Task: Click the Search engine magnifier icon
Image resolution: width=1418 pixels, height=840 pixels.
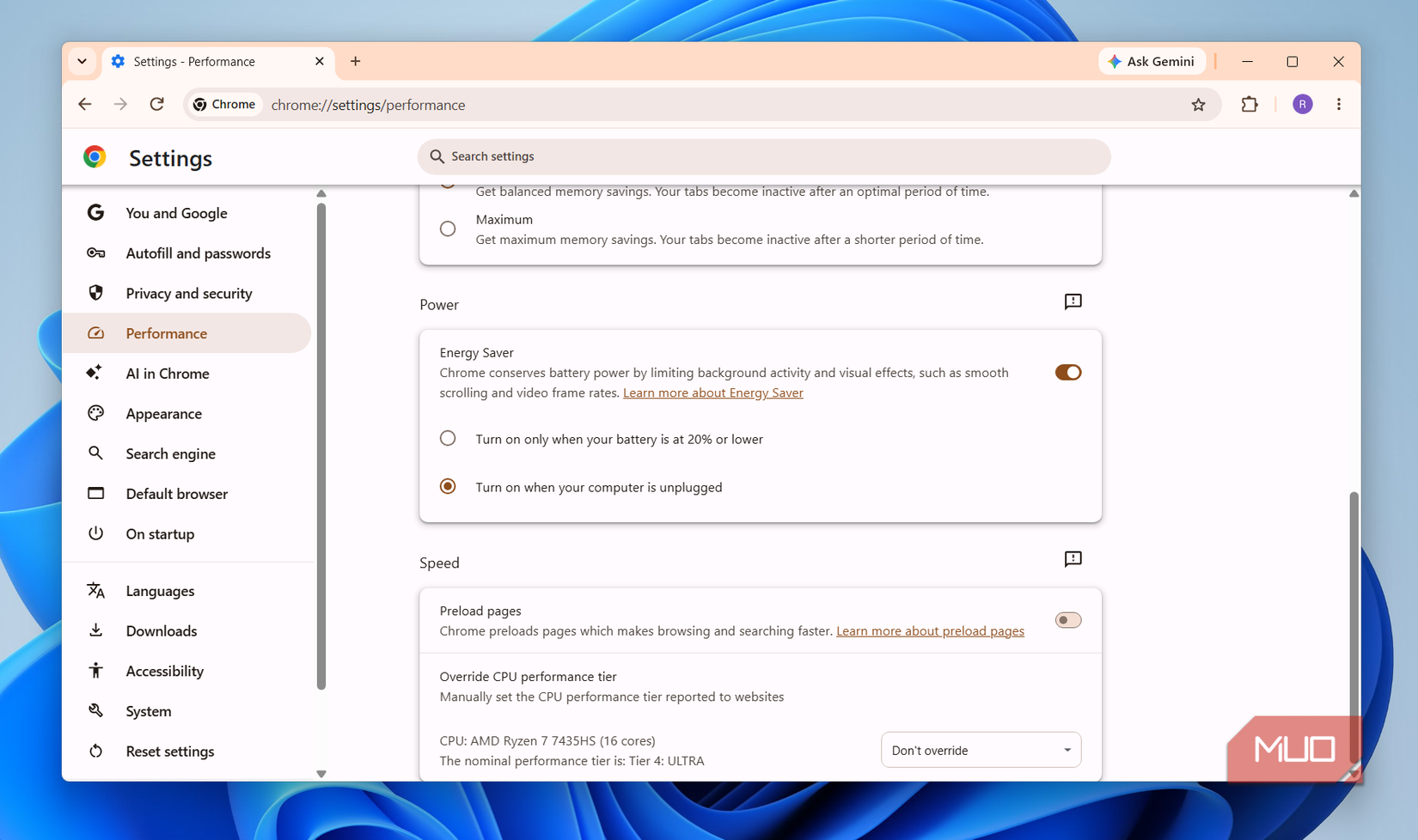Action: 95,453
